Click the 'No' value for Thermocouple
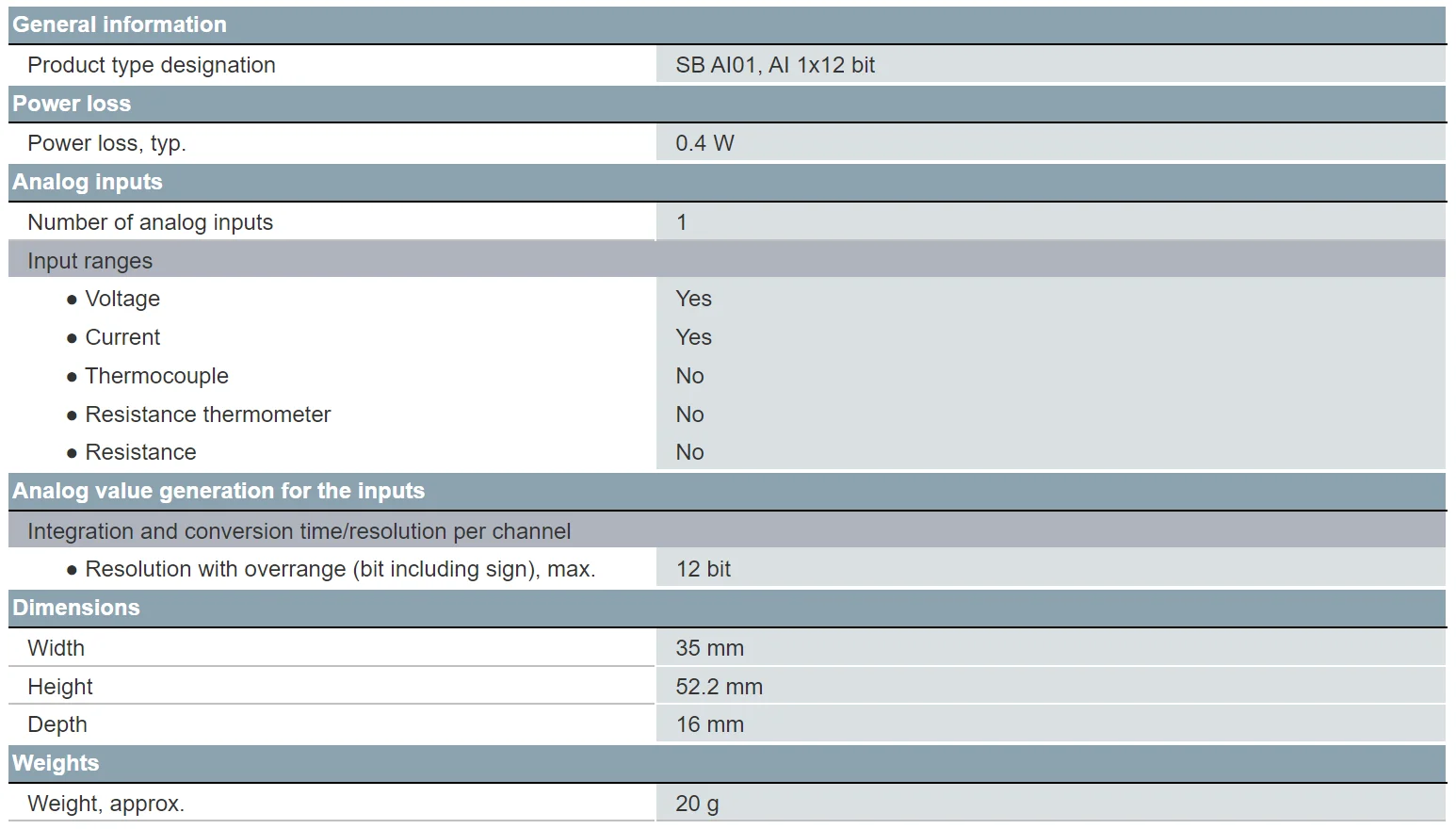The width and height of the screenshot is (1456, 829). (689, 376)
